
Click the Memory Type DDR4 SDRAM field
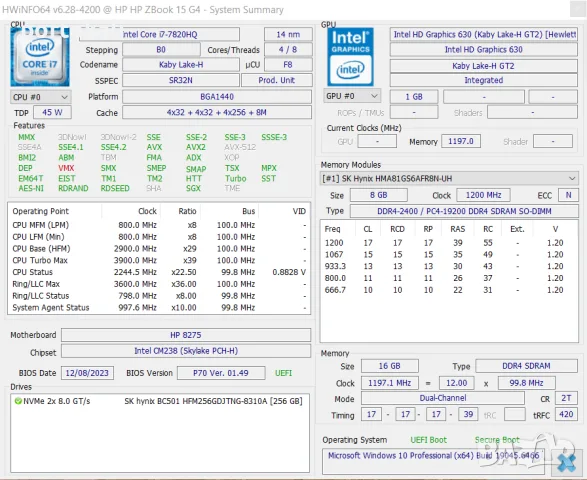(x=526, y=366)
